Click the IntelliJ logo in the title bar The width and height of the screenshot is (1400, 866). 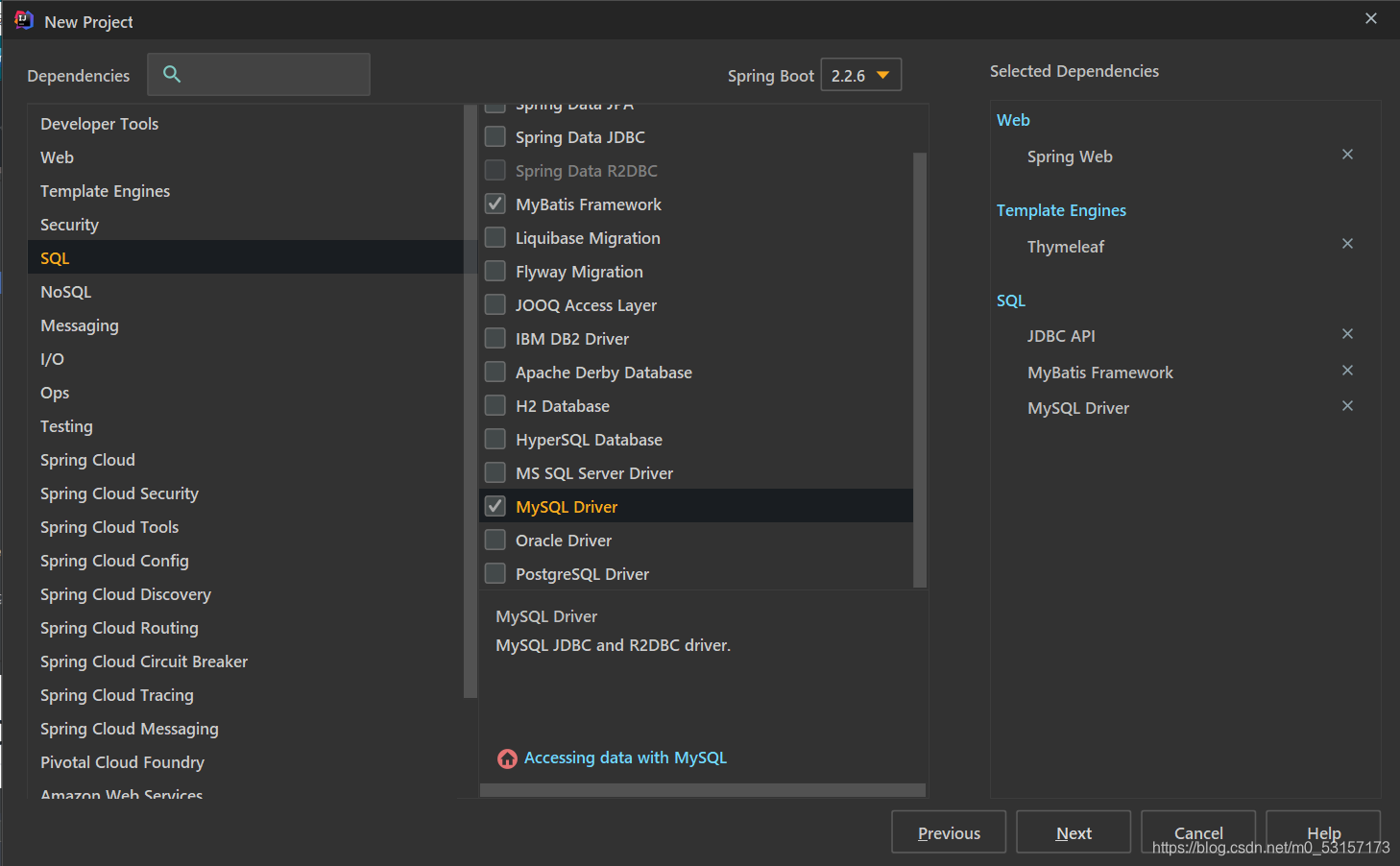pos(24,20)
